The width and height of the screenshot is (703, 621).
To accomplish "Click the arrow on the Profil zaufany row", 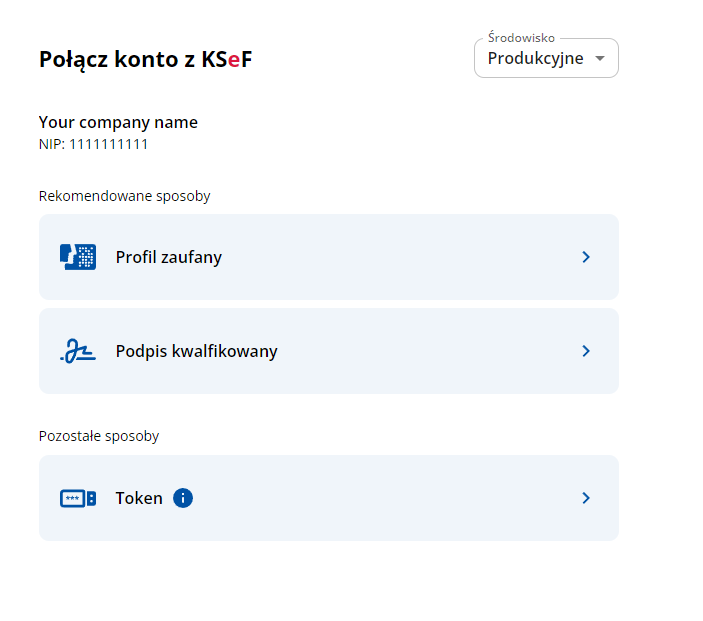I will [x=586, y=257].
